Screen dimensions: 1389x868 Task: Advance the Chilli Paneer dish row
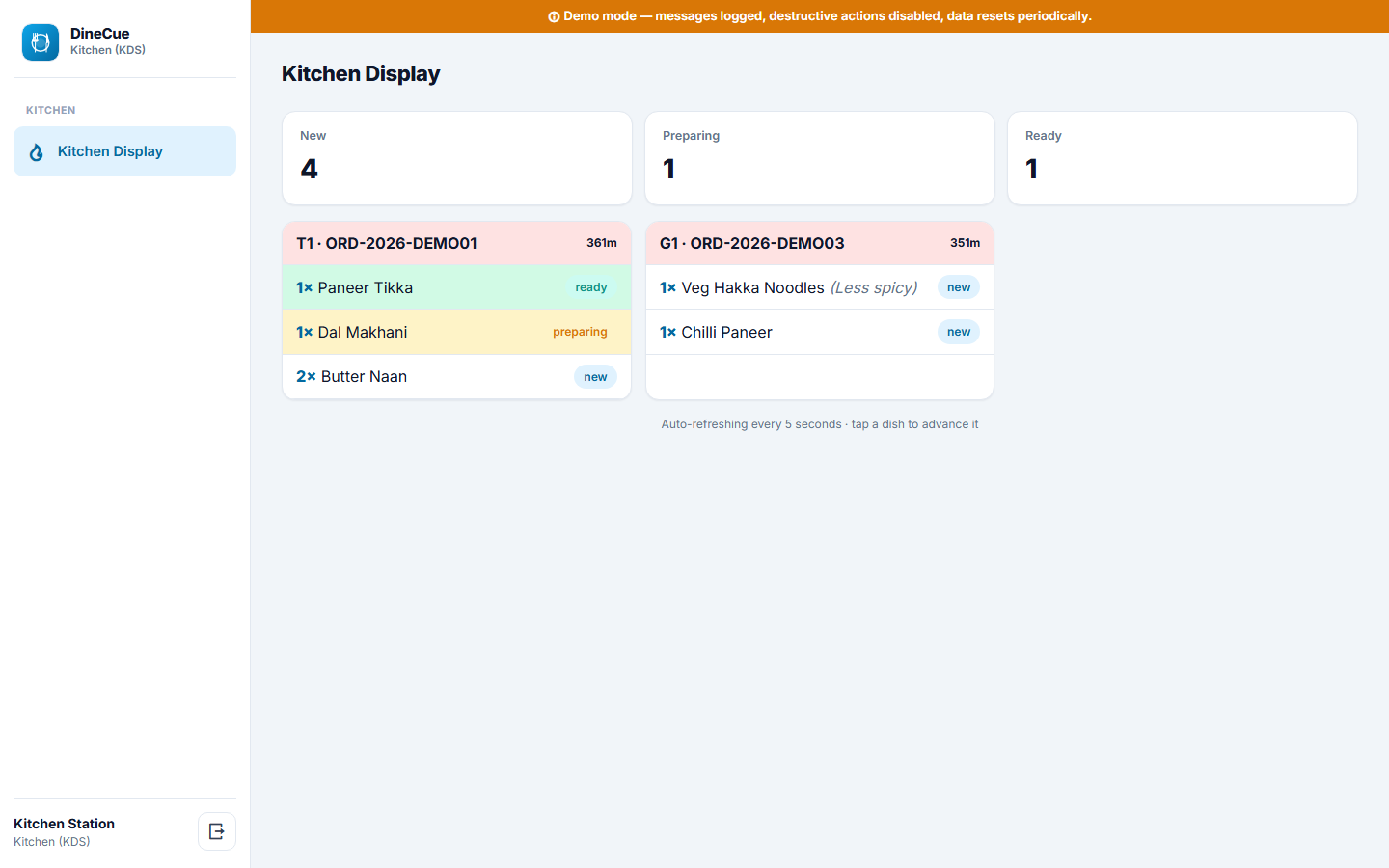pos(820,332)
